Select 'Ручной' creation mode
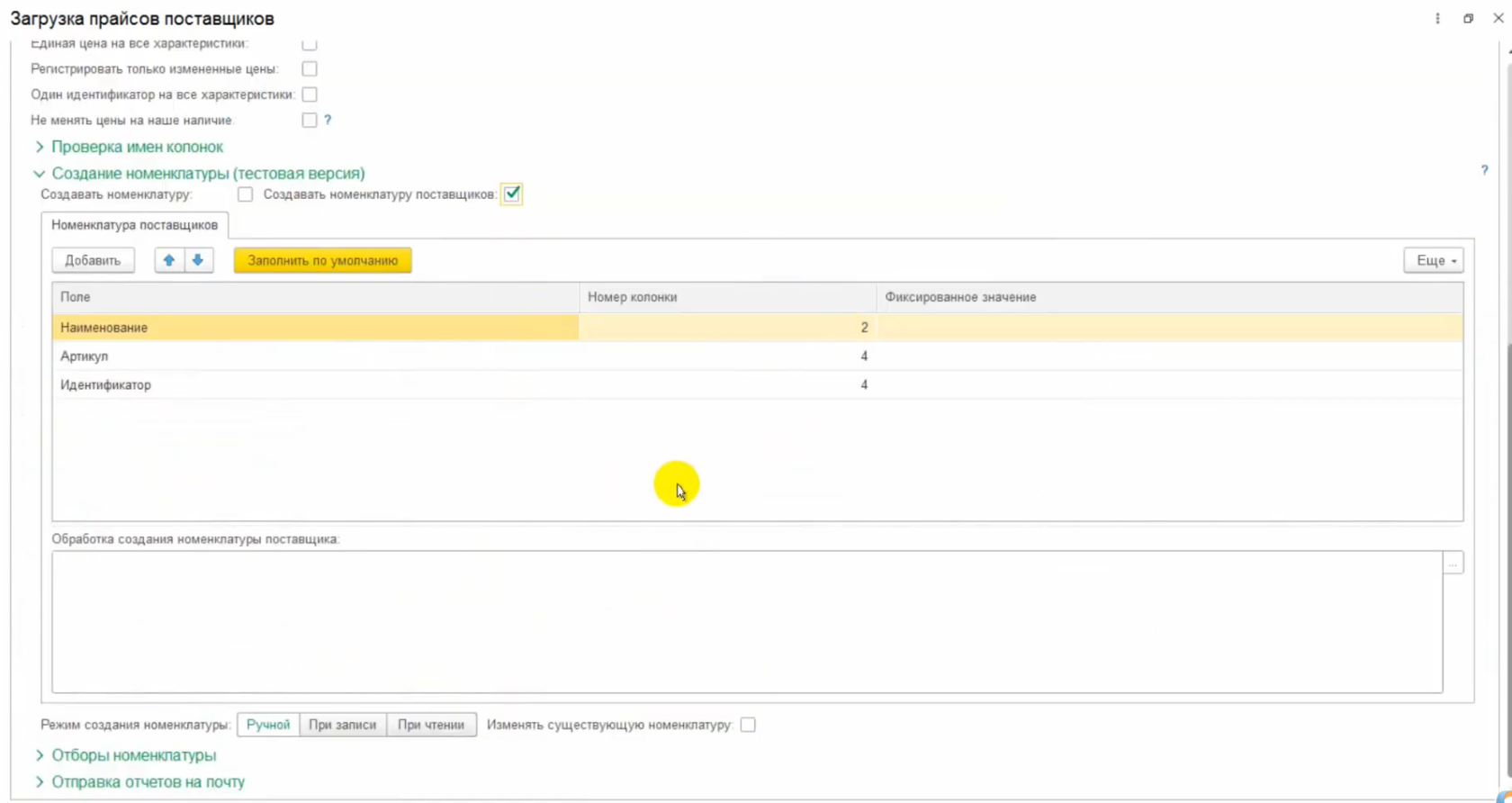The width and height of the screenshot is (1512, 803). pyautogui.click(x=268, y=725)
